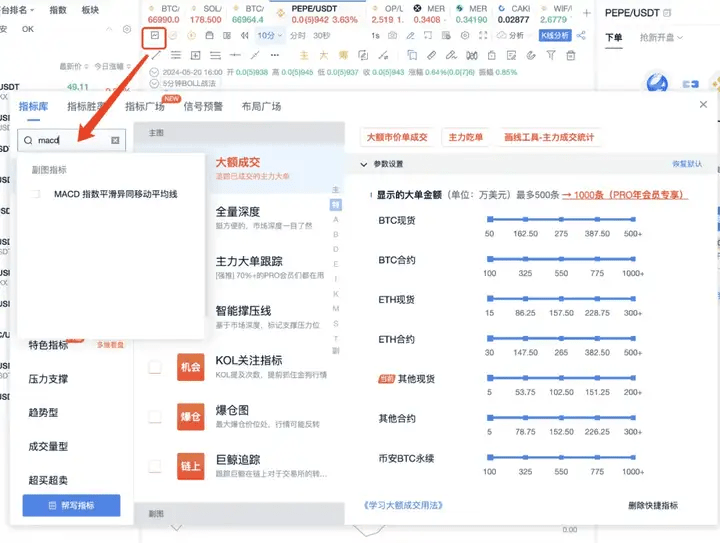Click the orange 爆仓 icon for 爆仓图

click(x=190, y=417)
